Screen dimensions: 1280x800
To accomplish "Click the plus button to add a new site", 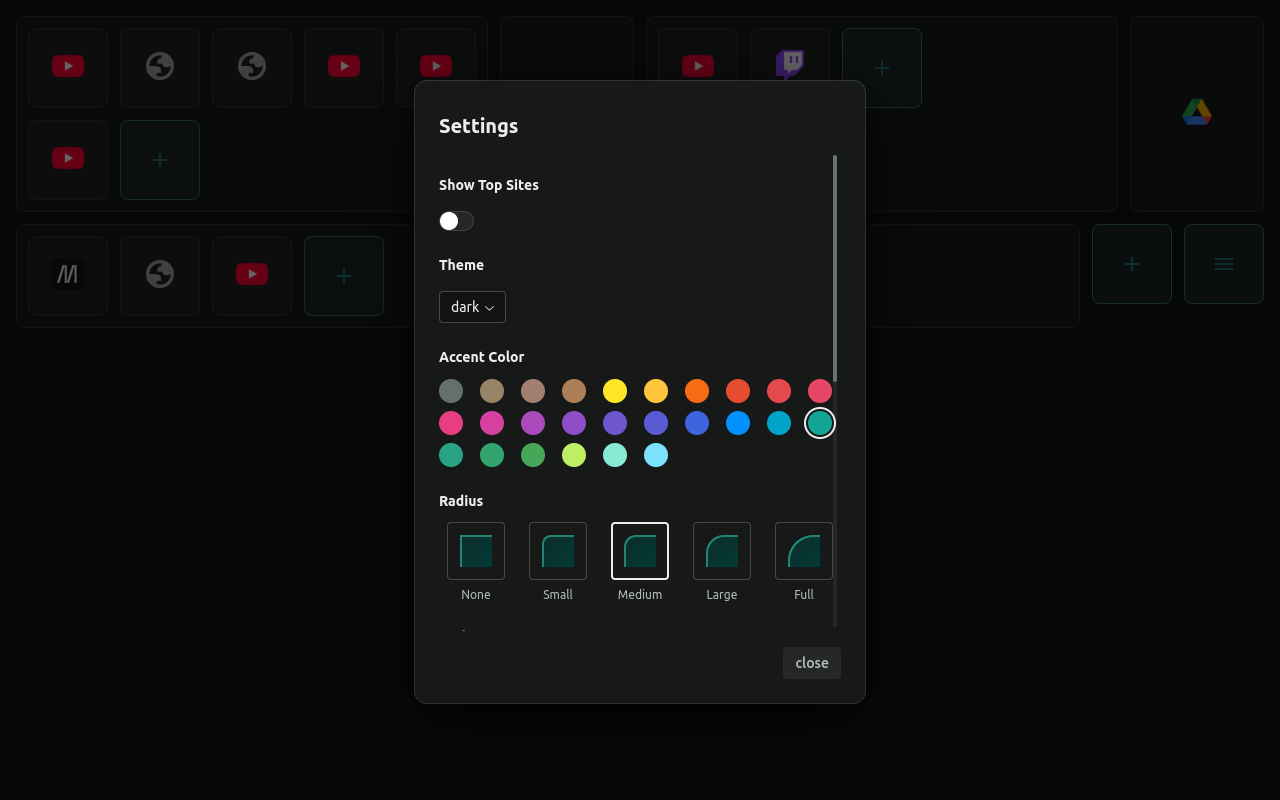I will click(x=160, y=160).
